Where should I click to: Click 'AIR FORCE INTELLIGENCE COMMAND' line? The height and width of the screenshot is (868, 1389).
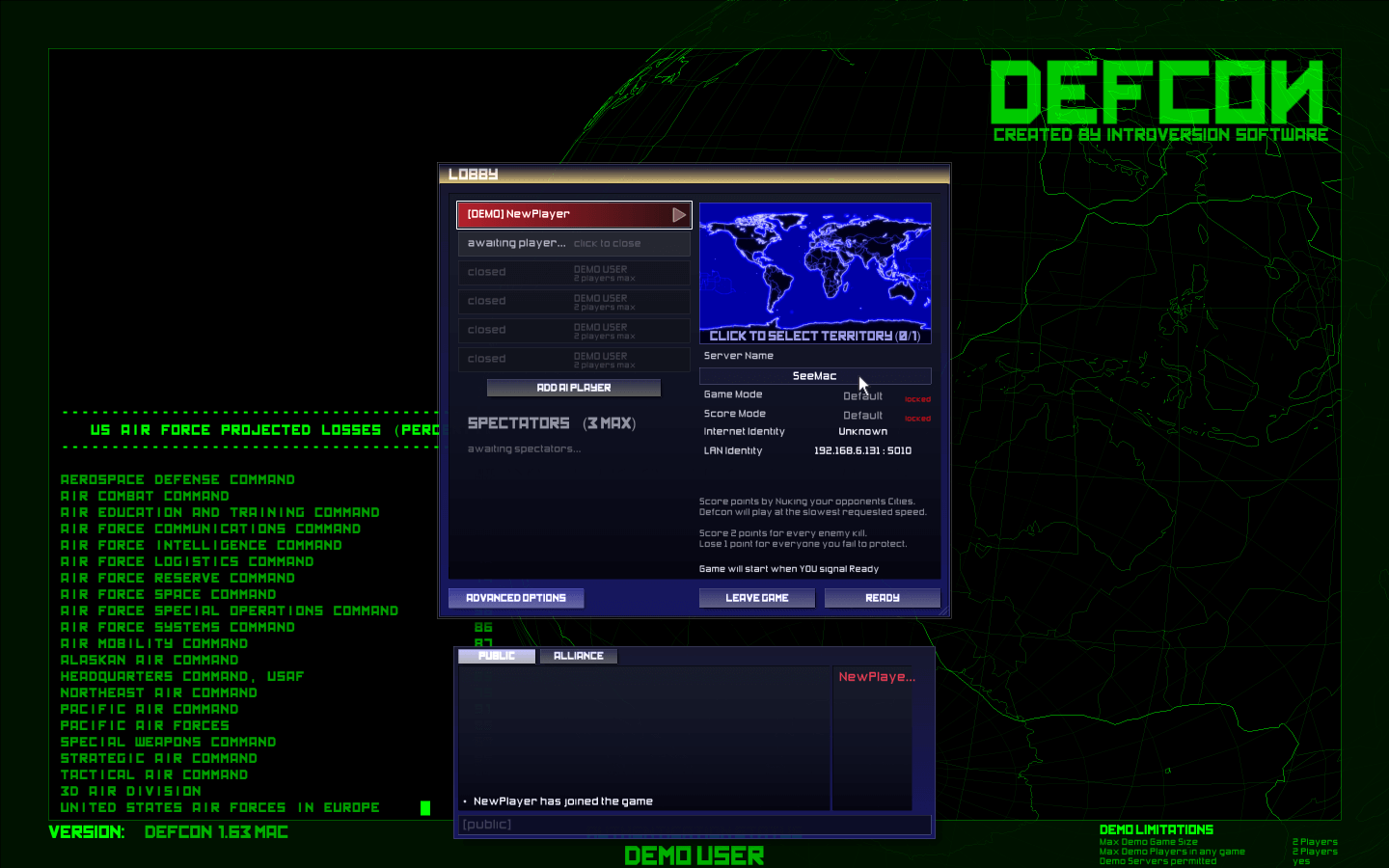(x=201, y=545)
